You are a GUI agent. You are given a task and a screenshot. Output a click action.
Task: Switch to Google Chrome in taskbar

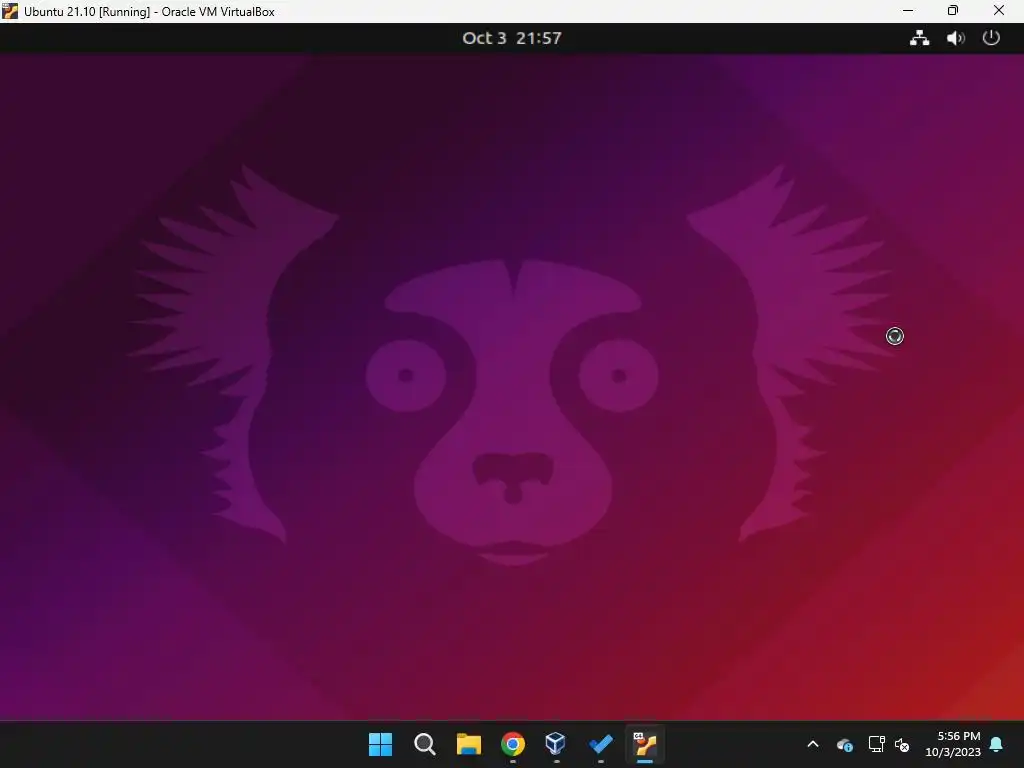(513, 743)
